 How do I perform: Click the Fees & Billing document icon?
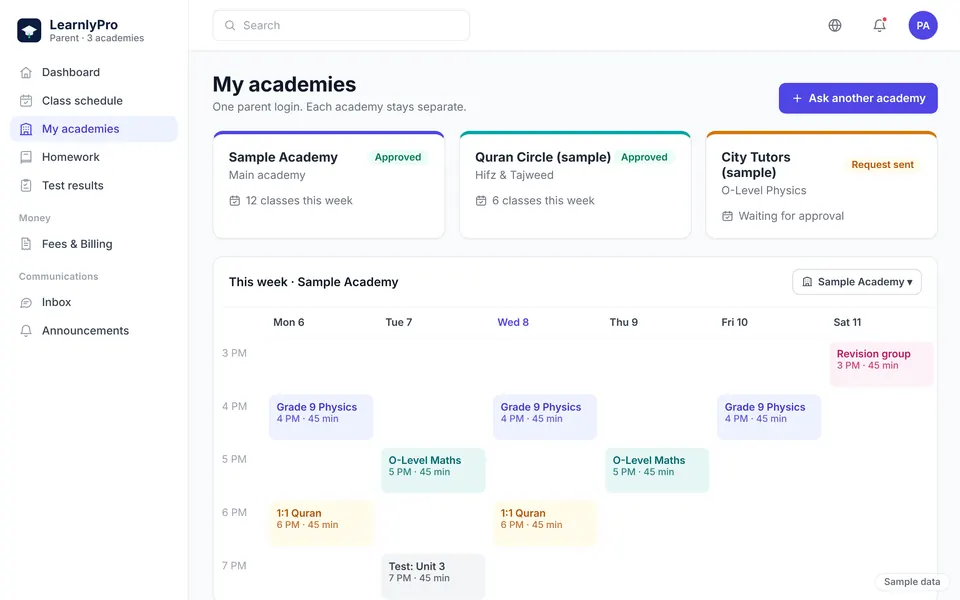[x=26, y=244]
